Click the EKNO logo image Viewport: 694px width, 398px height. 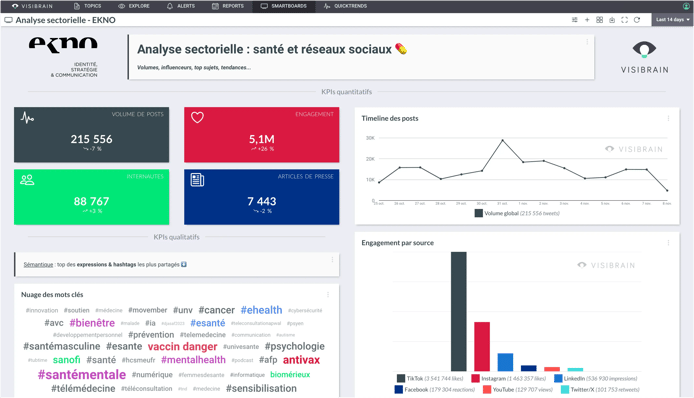pyautogui.click(x=63, y=57)
